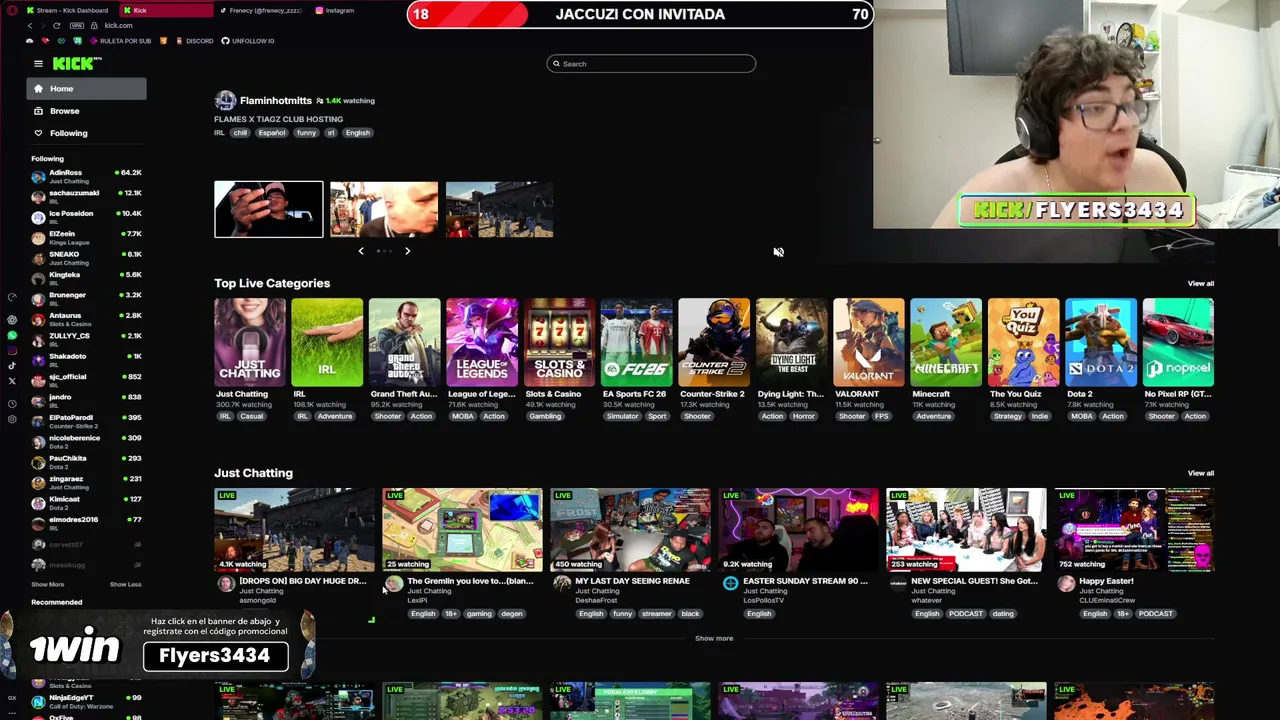Click the English tag on featured stream

pyautogui.click(x=357, y=133)
